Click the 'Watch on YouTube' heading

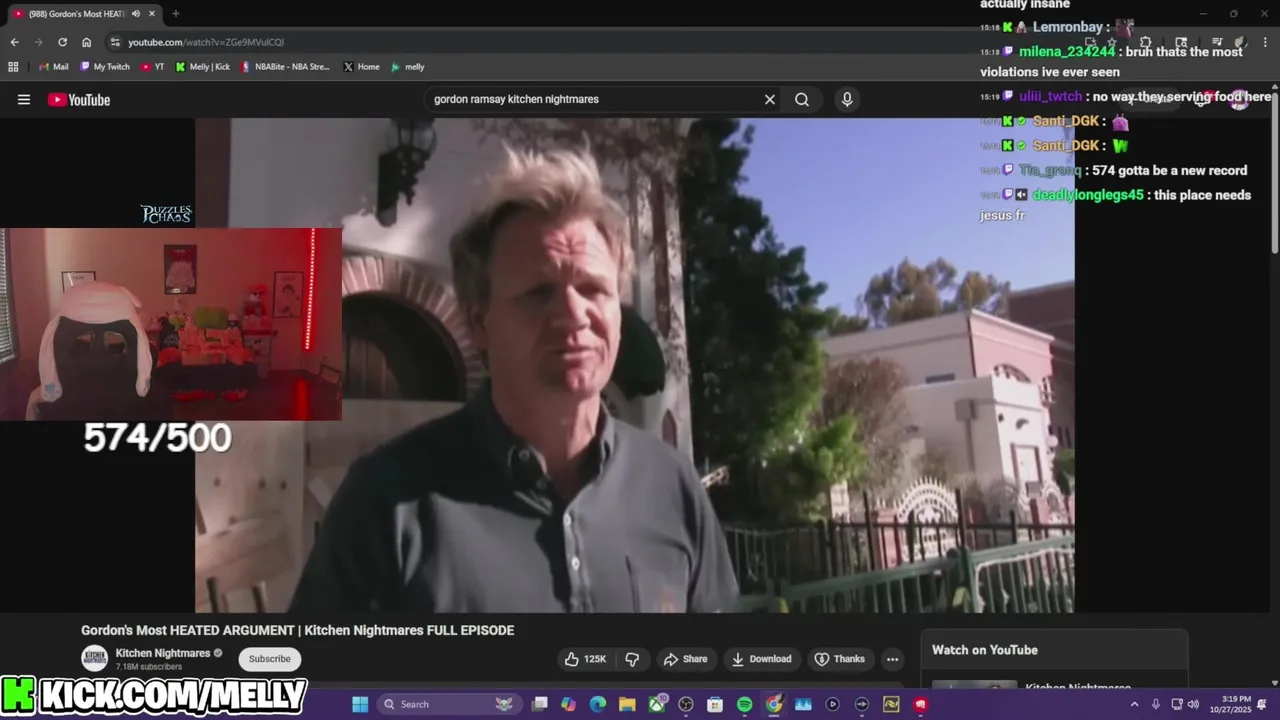click(x=985, y=650)
